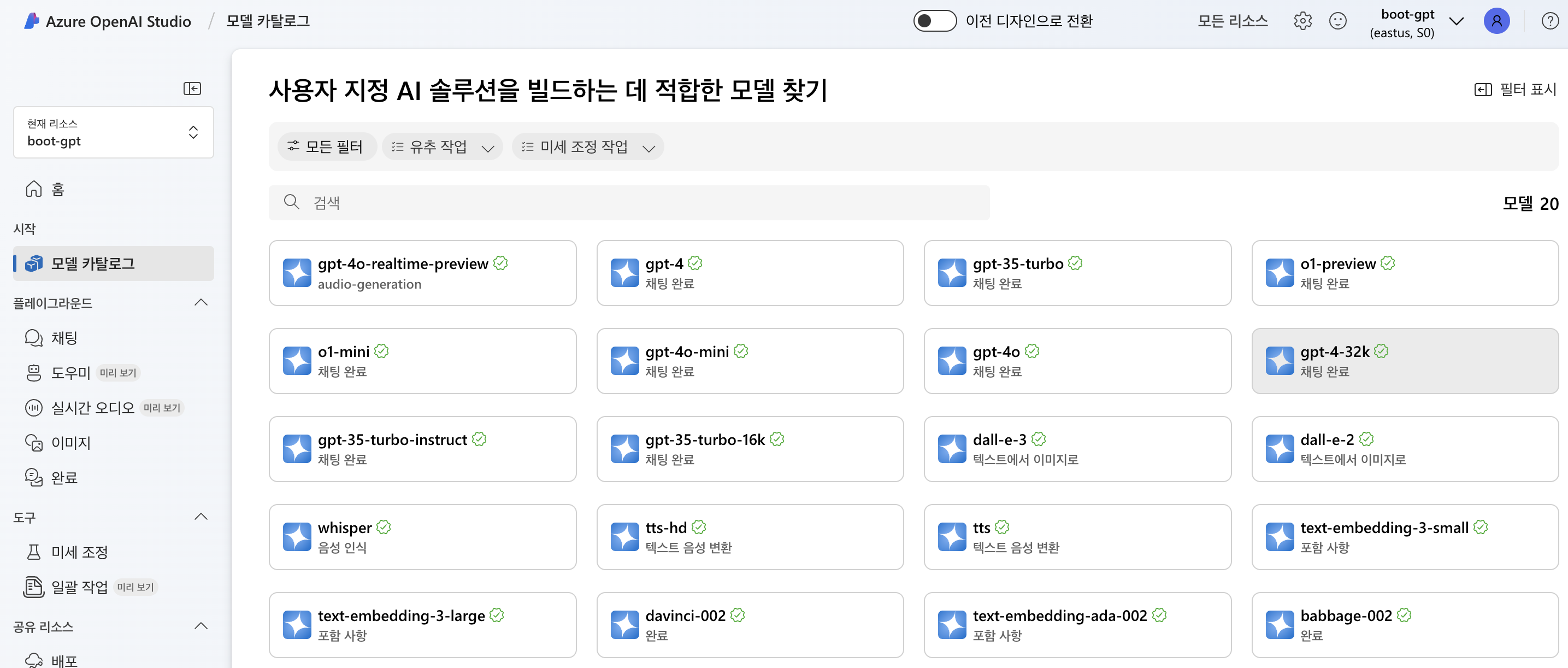Image resolution: width=1568 pixels, height=668 pixels.
Task: Open the help question mark icon
Action: click(x=1549, y=21)
